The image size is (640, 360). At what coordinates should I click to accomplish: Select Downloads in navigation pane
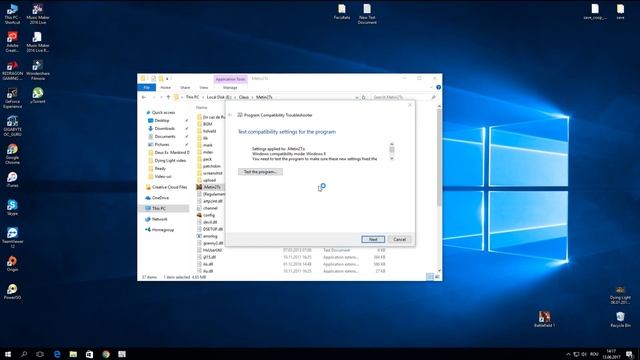point(164,128)
